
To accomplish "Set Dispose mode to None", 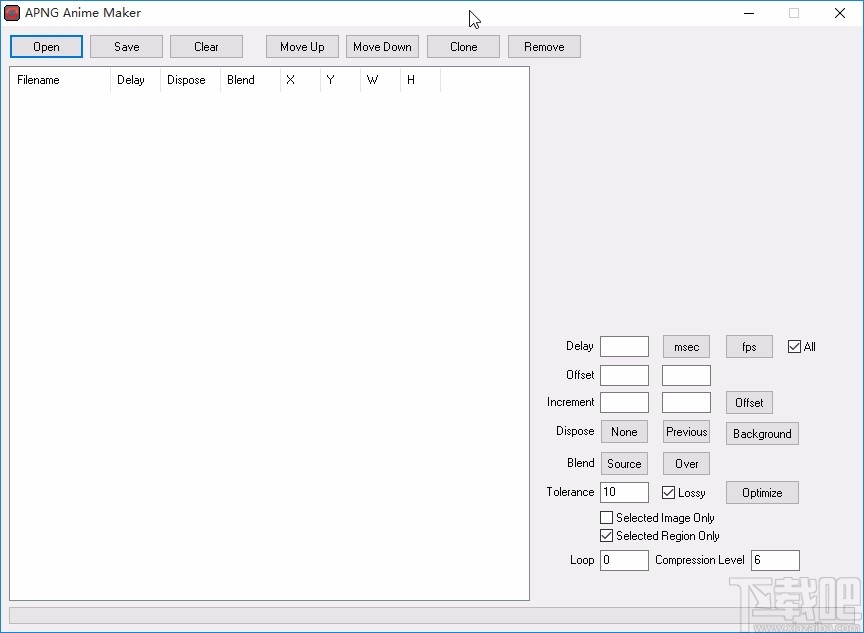I will (623, 432).
